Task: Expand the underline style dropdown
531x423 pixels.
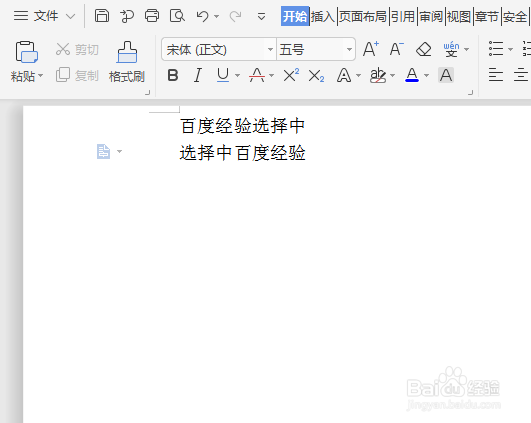Action: point(237,76)
